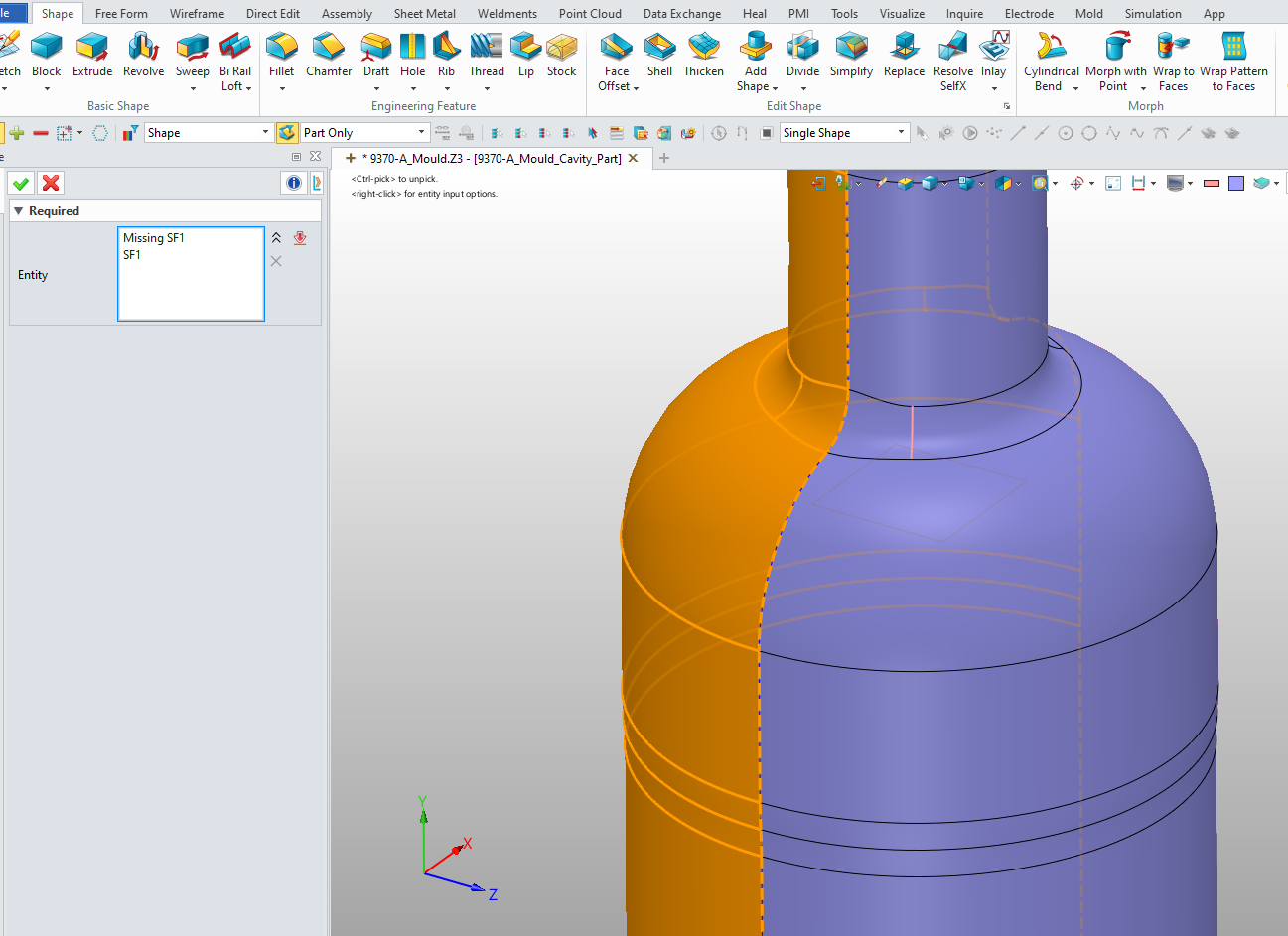Image resolution: width=1288 pixels, height=936 pixels.
Task: Open the Mold ribbon tab
Action: (1089, 14)
